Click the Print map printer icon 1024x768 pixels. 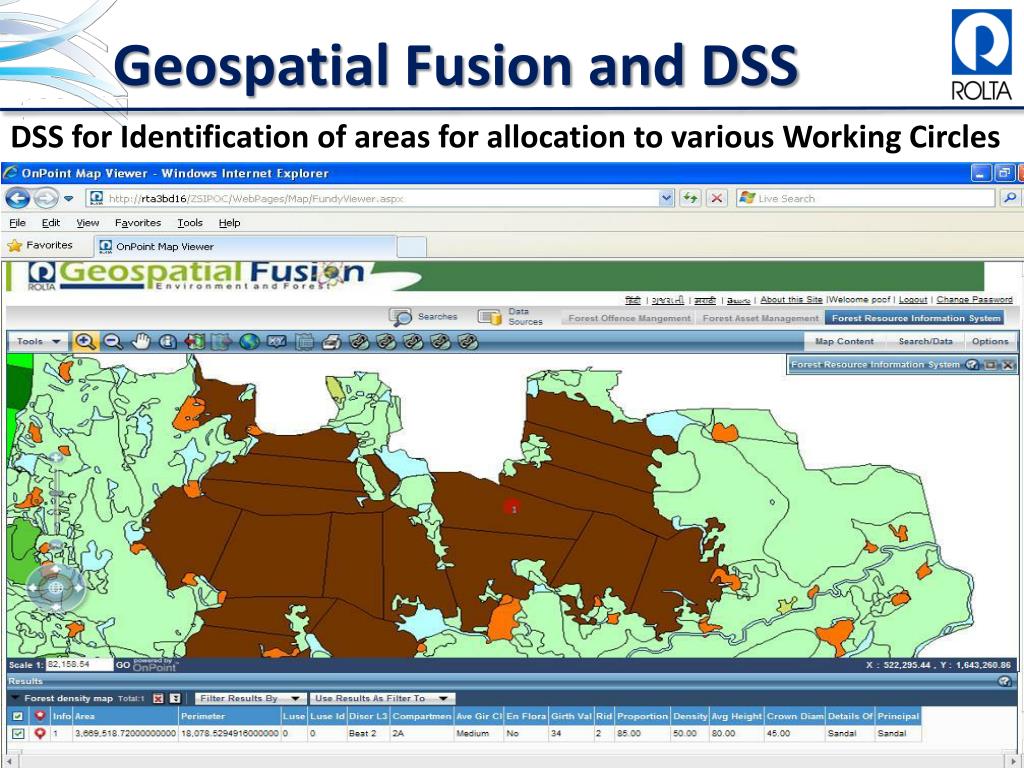click(331, 342)
